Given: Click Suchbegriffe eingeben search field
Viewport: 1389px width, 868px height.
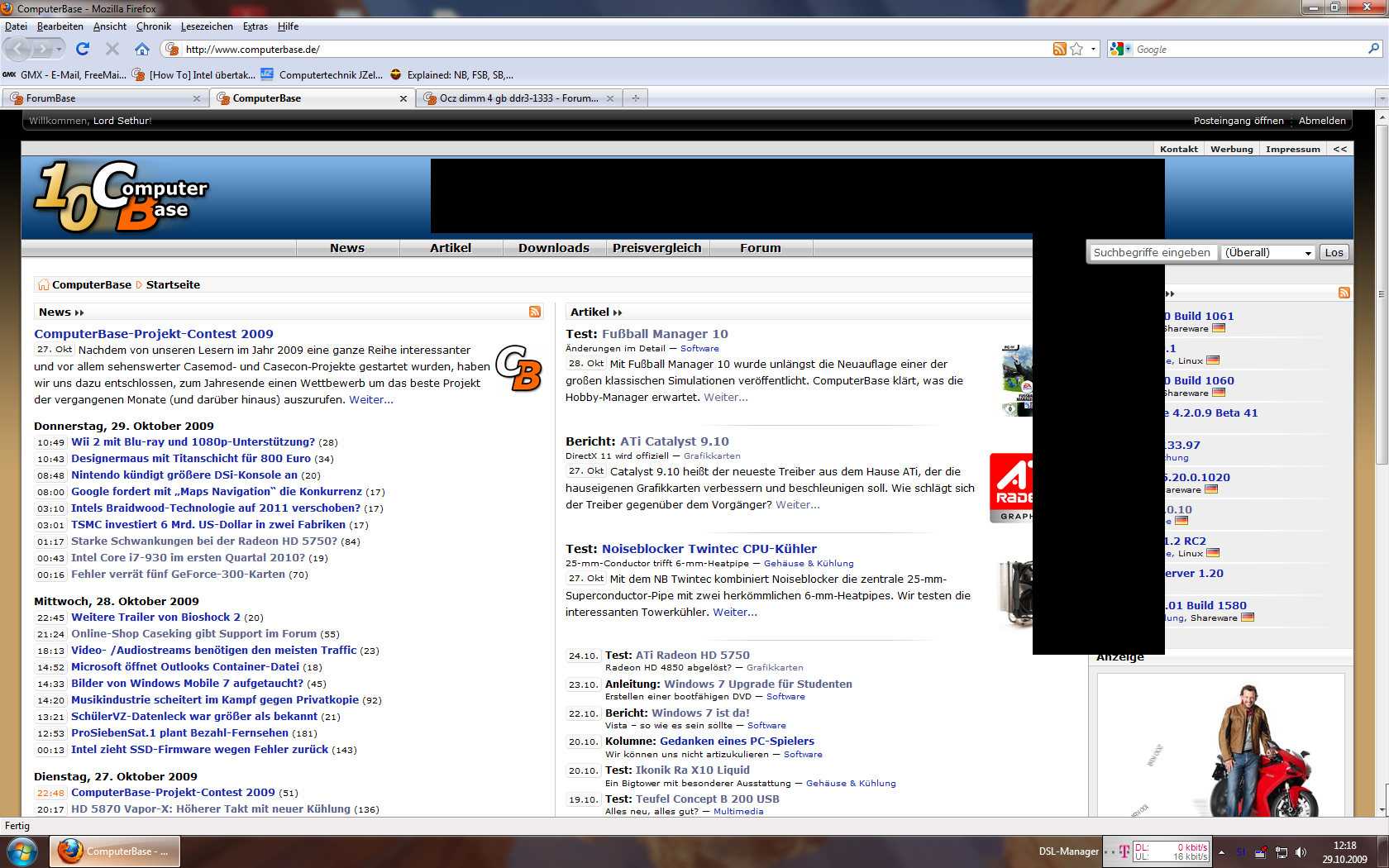Looking at the screenshot, I should pos(1153,253).
